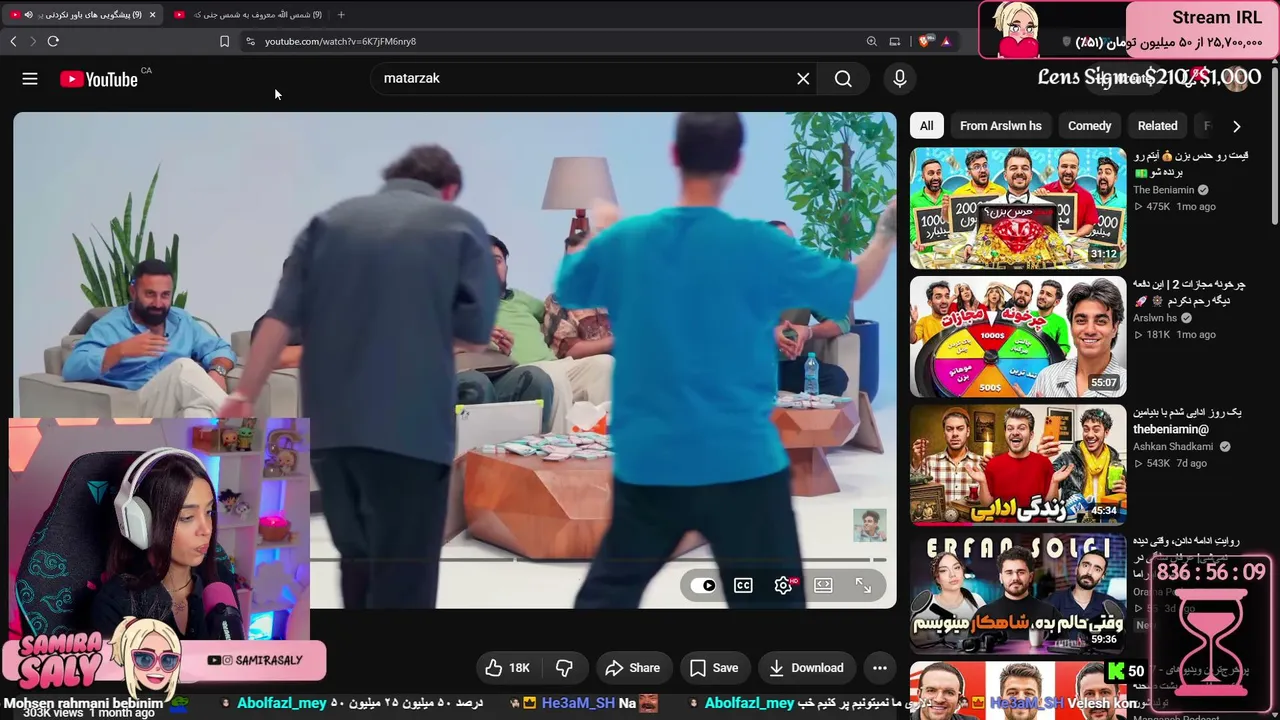Turn on closed captions in the player

click(x=743, y=586)
